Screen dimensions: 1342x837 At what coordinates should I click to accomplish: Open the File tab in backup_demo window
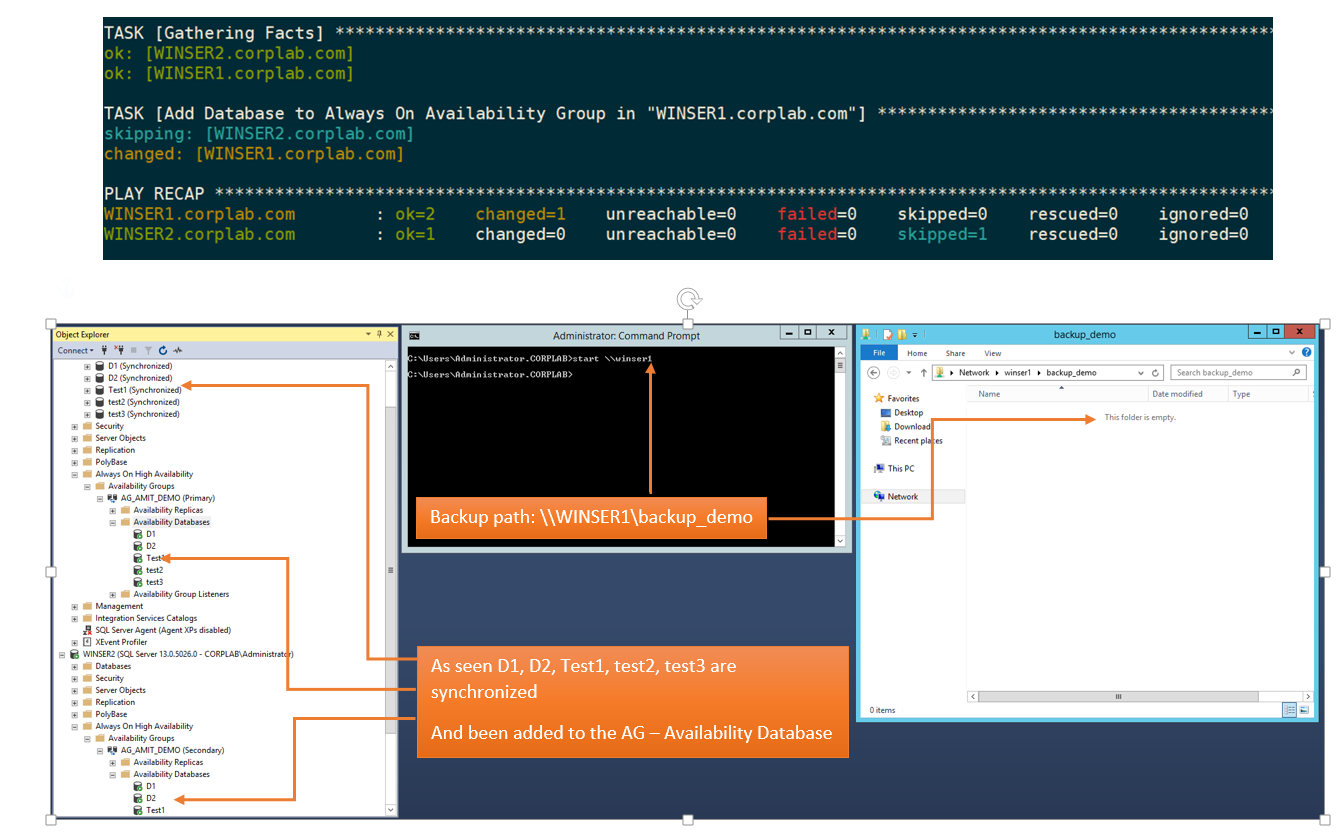pos(879,353)
